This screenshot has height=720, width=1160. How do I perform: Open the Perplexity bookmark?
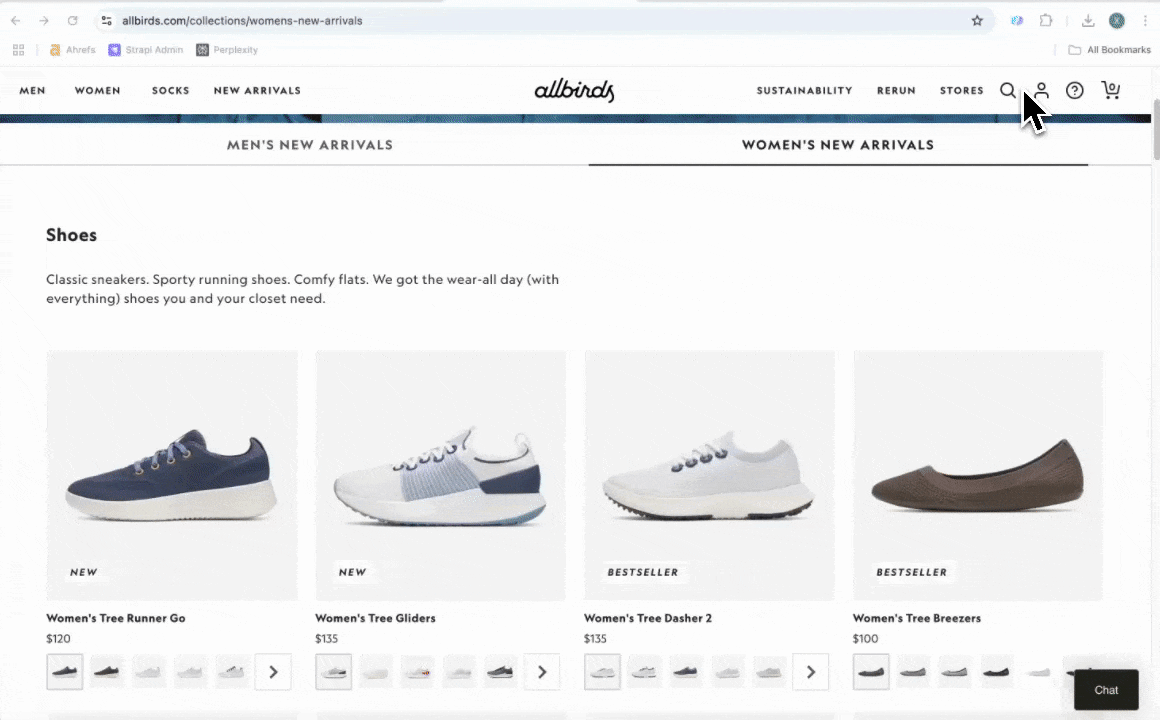point(227,50)
